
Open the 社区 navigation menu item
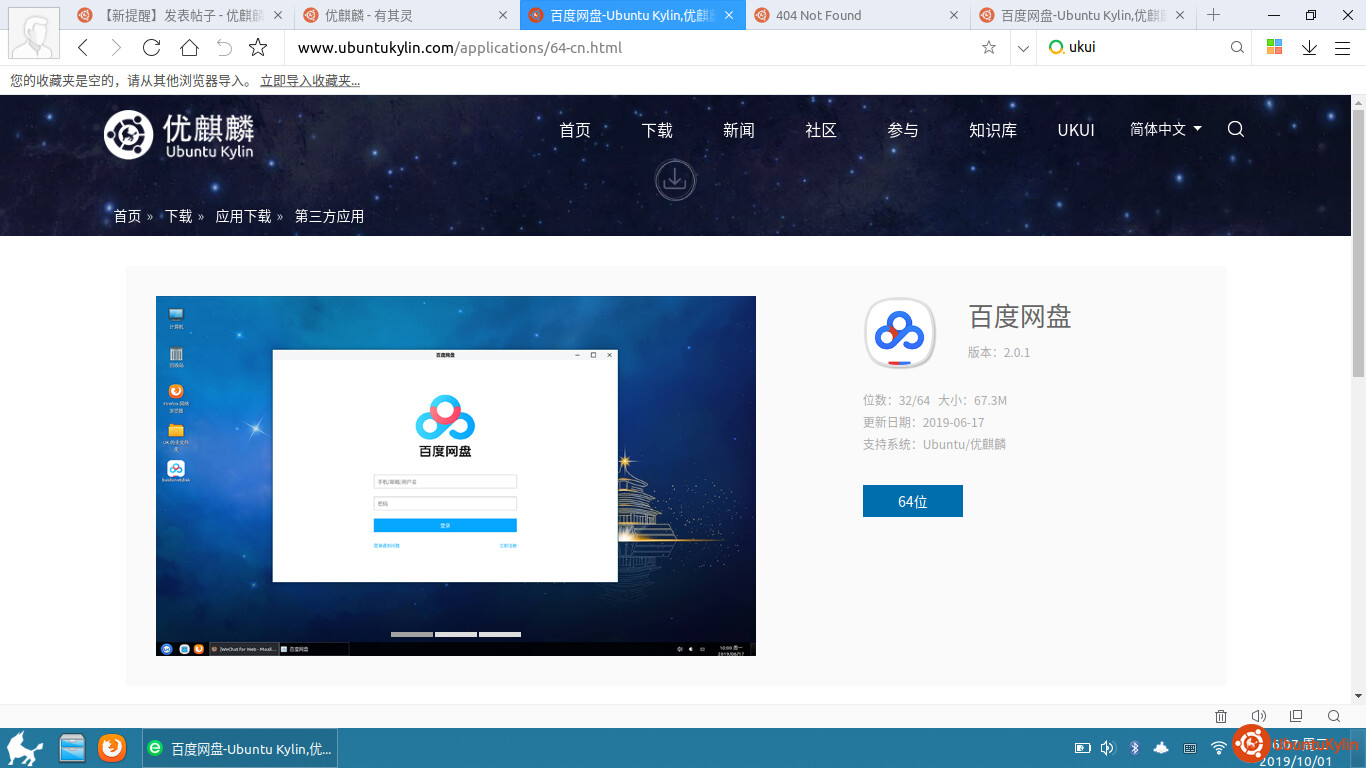tap(821, 130)
